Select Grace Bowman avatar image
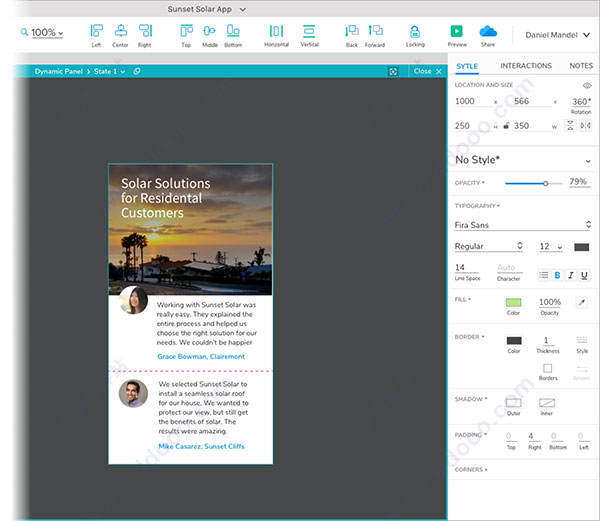This screenshot has height=521, width=600. (x=134, y=300)
